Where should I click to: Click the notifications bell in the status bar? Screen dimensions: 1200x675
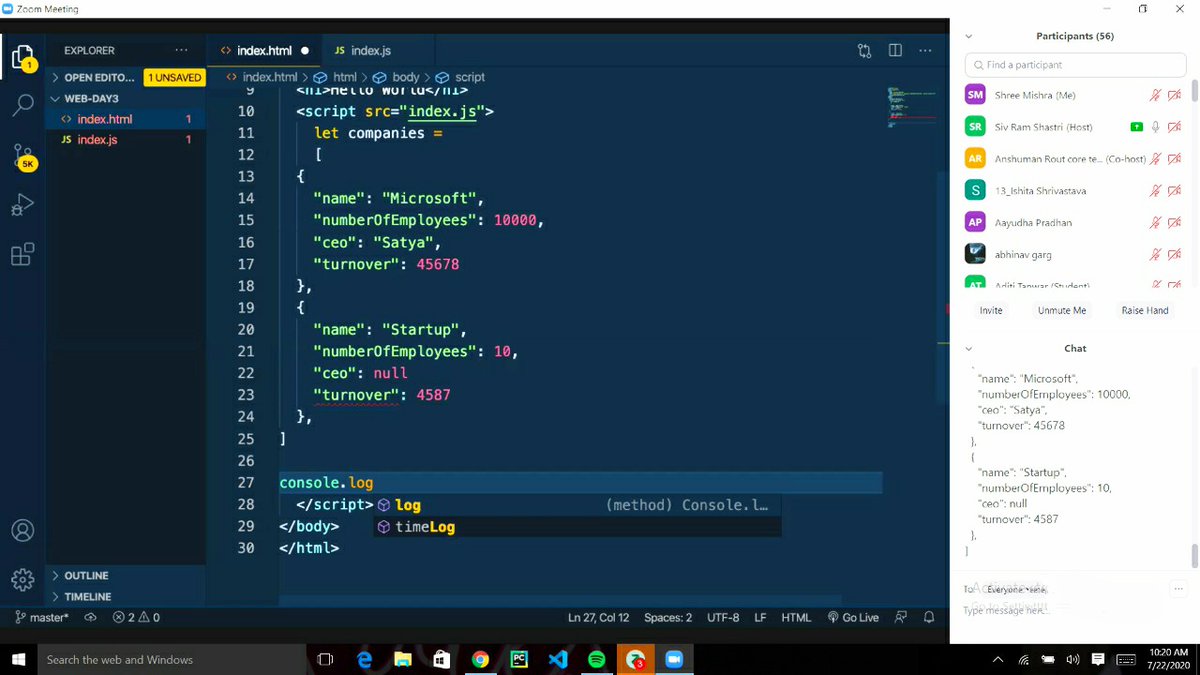click(x=928, y=617)
